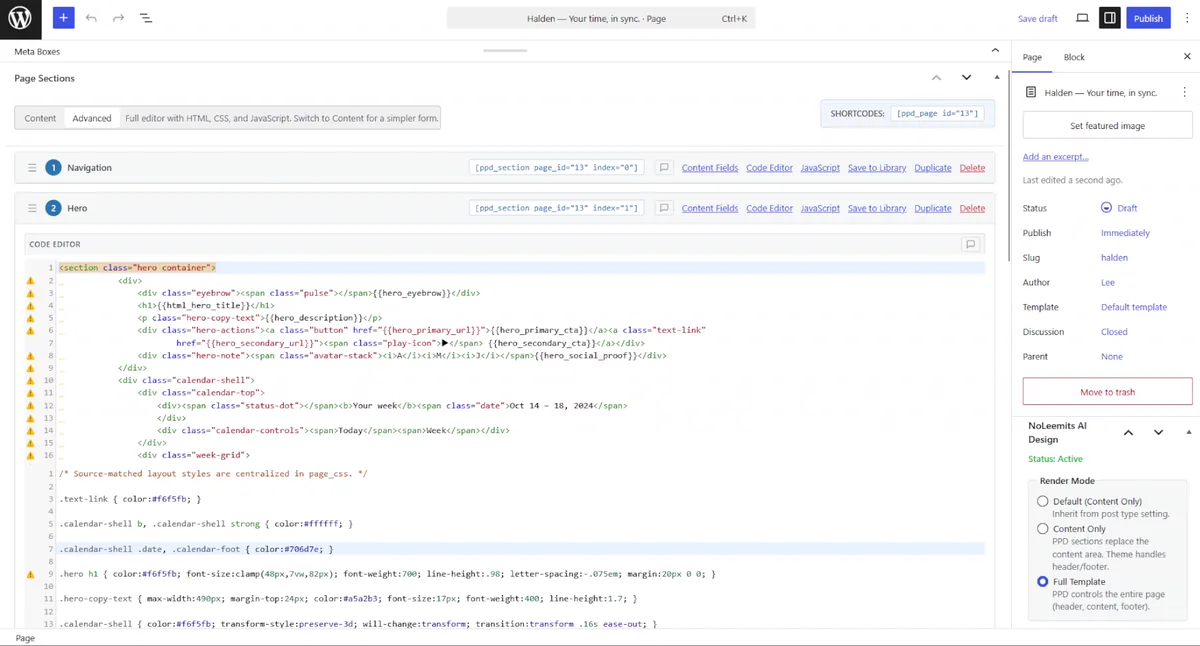
Task: Move Page Sections panel up
Action: pyautogui.click(x=936, y=78)
